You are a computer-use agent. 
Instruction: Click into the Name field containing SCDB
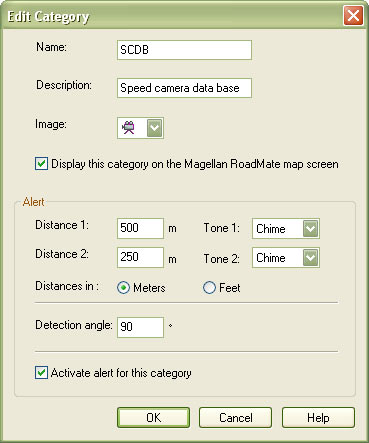coord(184,50)
